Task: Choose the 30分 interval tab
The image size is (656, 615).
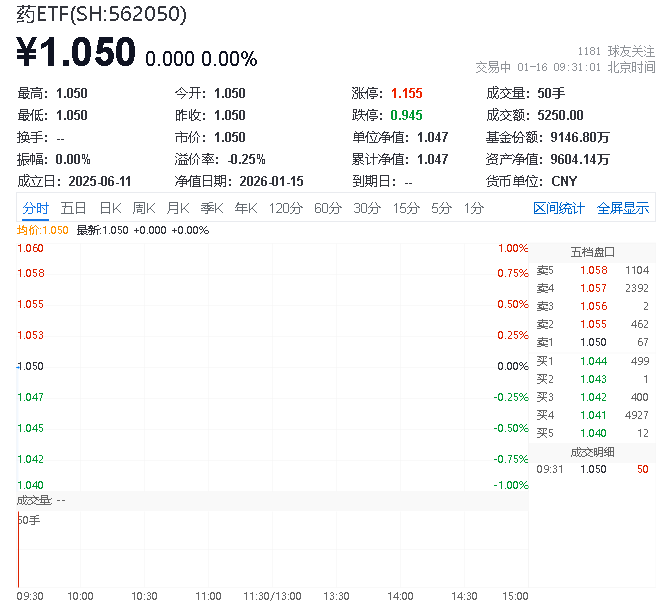Action: (367, 208)
